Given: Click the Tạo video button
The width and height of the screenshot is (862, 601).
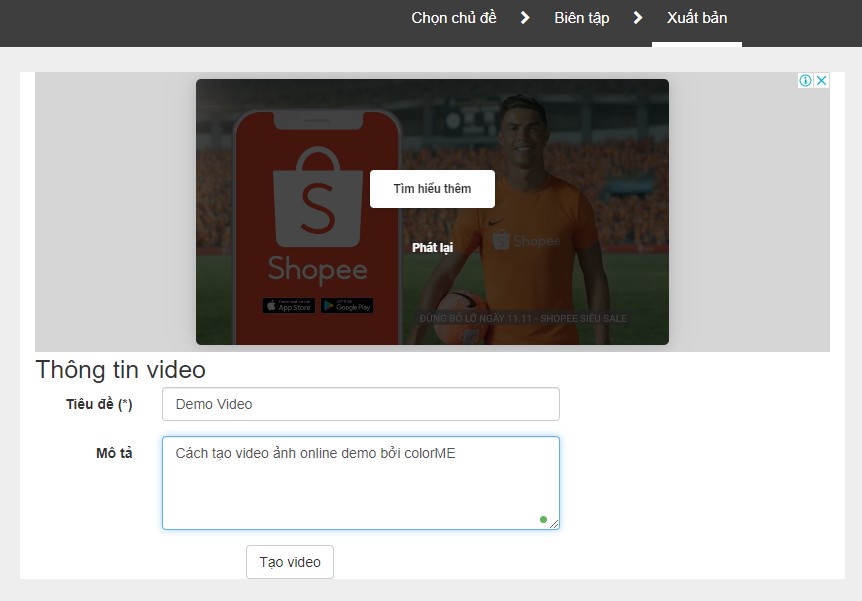Looking at the screenshot, I should pyautogui.click(x=290, y=562).
